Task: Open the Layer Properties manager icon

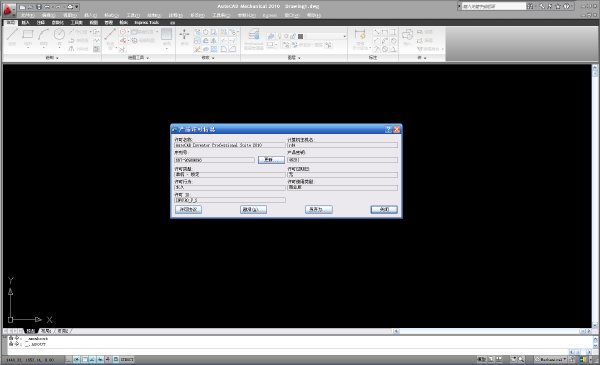Action: click(254, 35)
